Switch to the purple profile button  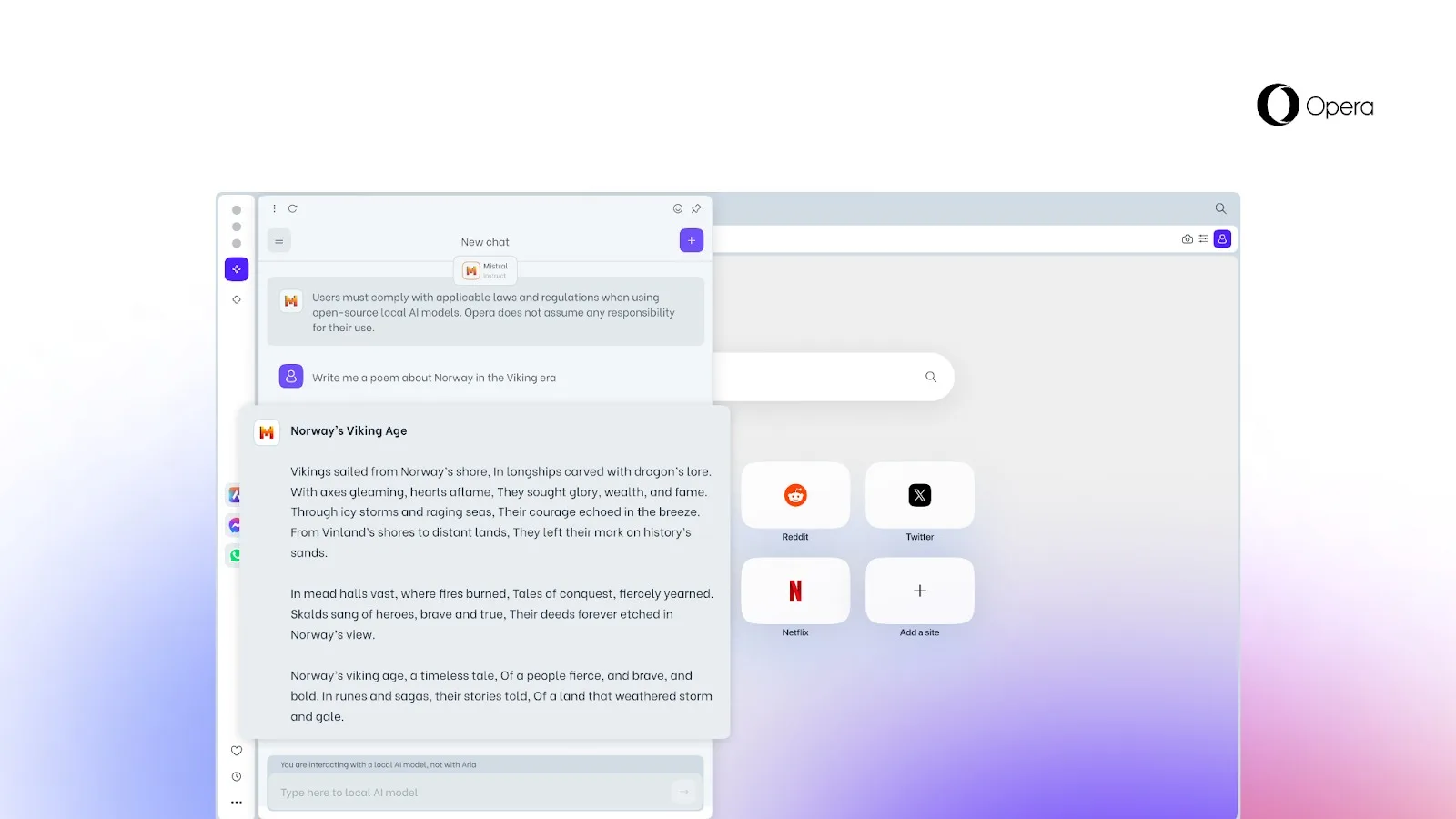point(1222,238)
